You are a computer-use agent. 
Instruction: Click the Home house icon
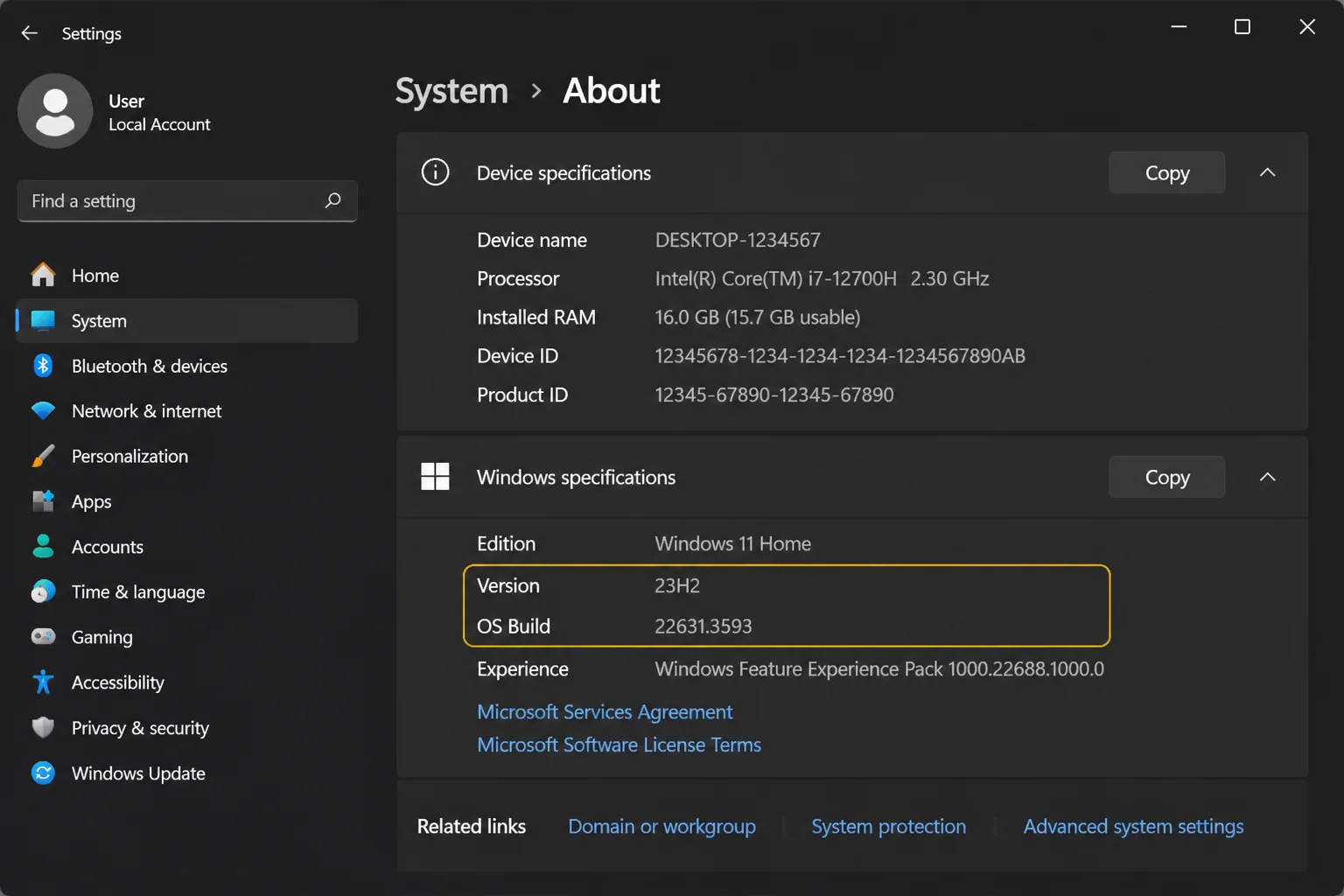(x=43, y=275)
